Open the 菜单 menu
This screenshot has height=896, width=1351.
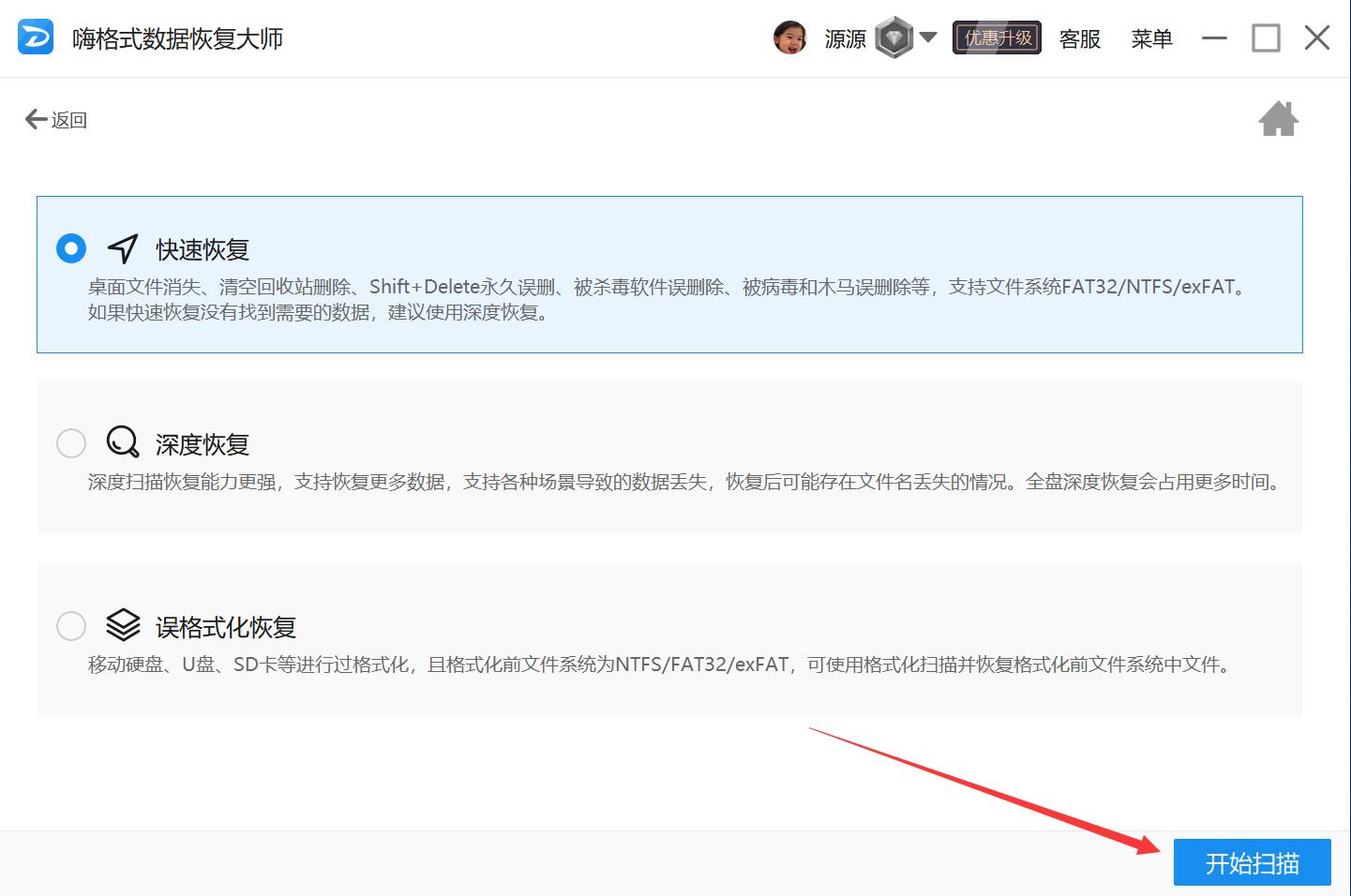pos(1151,39)
